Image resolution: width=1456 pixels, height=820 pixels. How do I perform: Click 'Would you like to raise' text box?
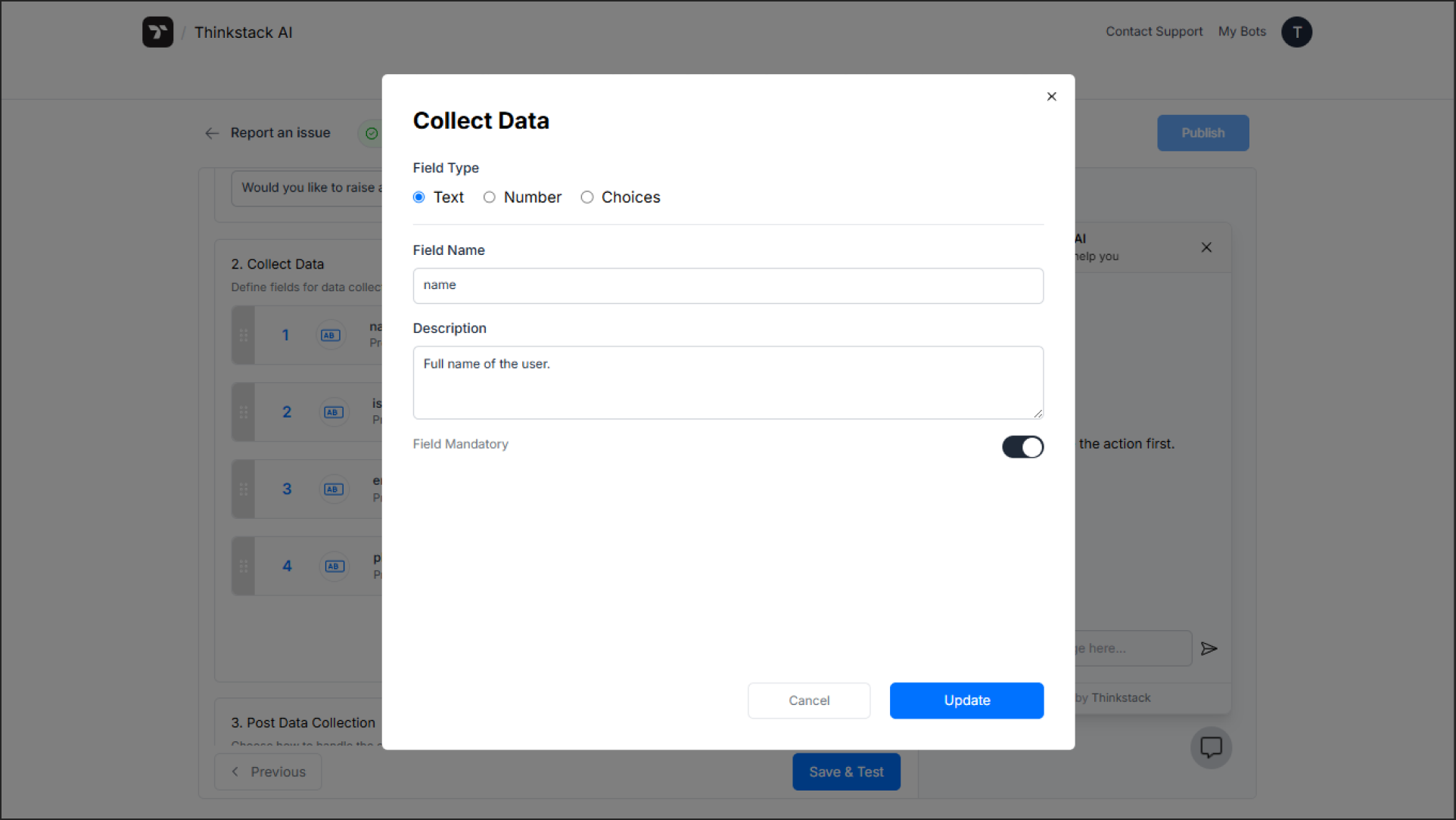[x=307, y=188]
